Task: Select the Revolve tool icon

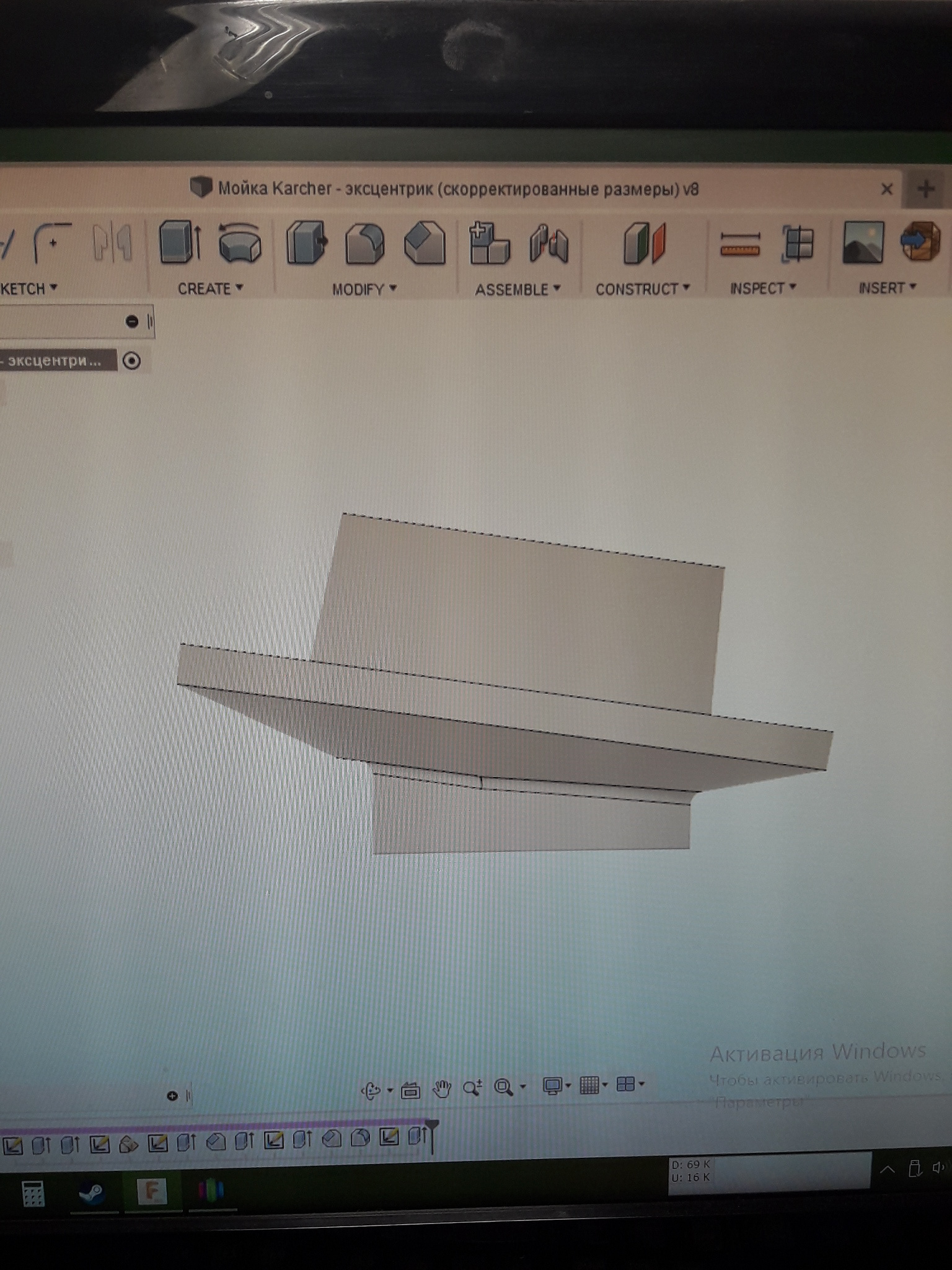Action: (x=240, y=244)
